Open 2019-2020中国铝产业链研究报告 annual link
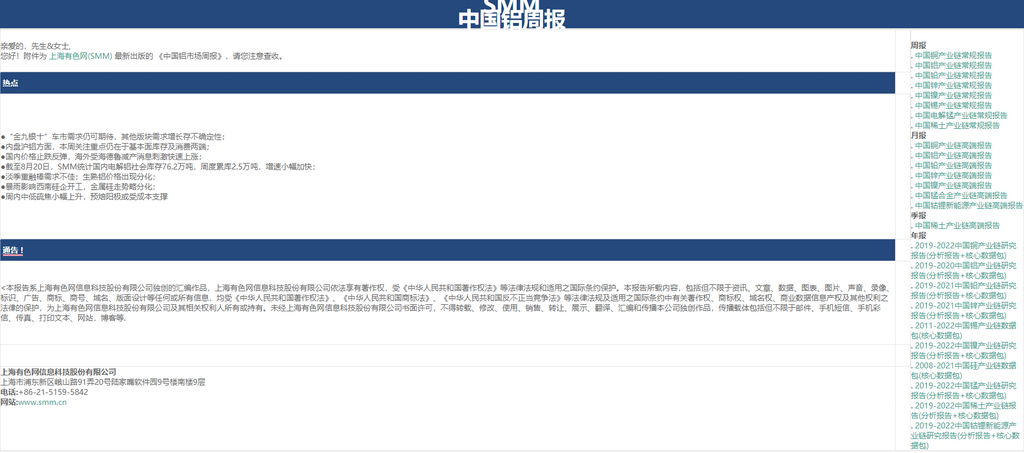This screenshot has width=1024, height=453. pos(964,271)
